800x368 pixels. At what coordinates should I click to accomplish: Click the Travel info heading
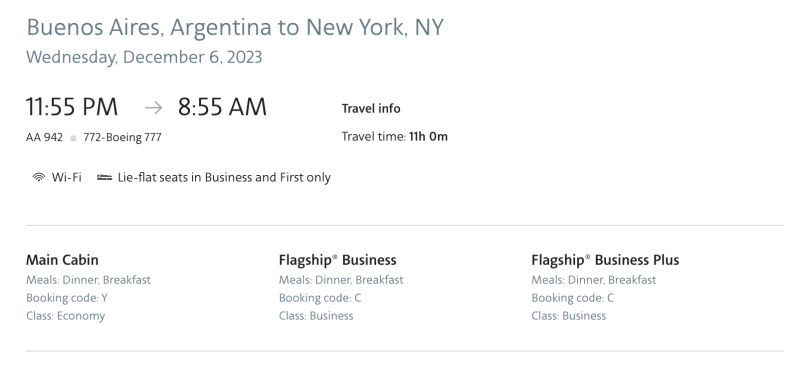coord(371,109)
